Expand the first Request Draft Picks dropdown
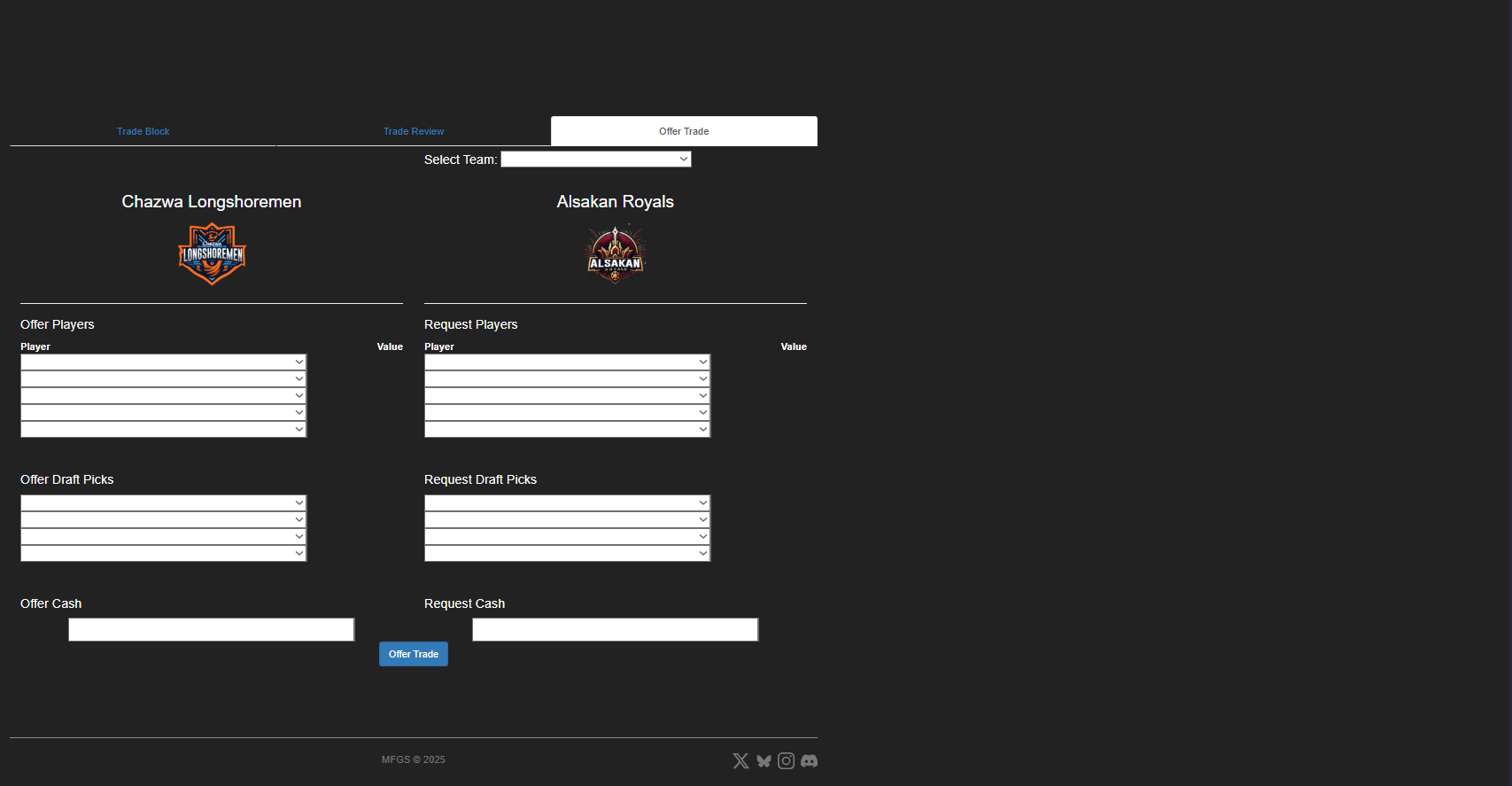Screen dimensions: 1512x786 tap(567, 503)
